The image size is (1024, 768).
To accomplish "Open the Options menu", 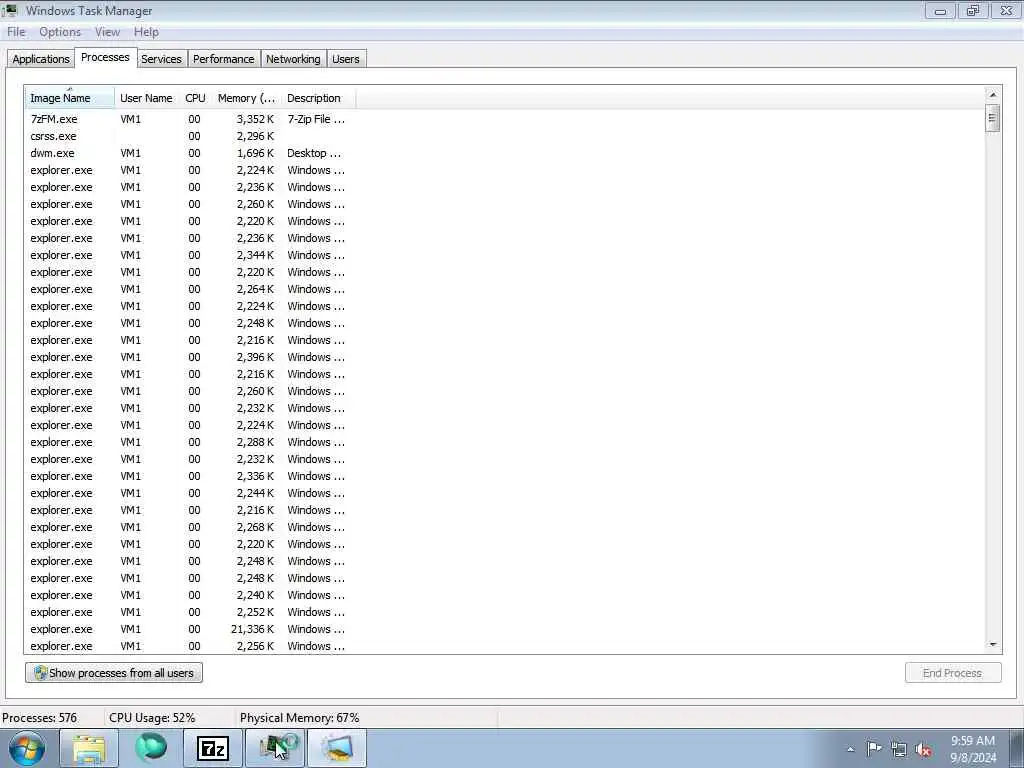I will click(x=59, y=32).
